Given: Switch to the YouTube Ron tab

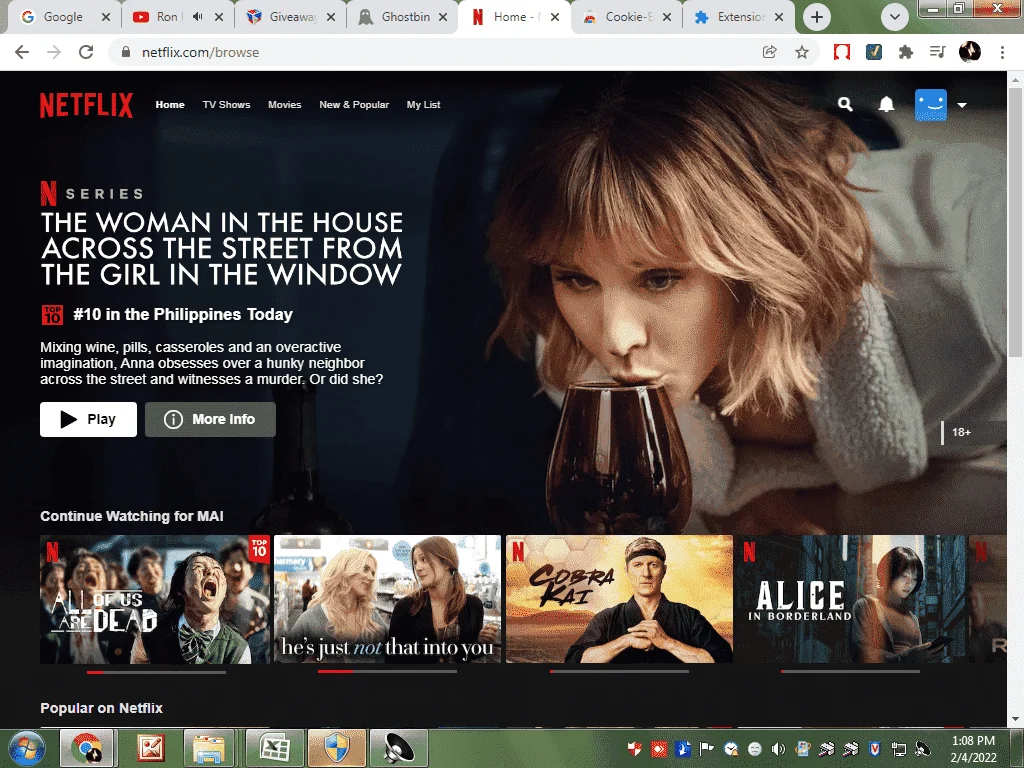Looking at the screenshot, I should (167, 17).
